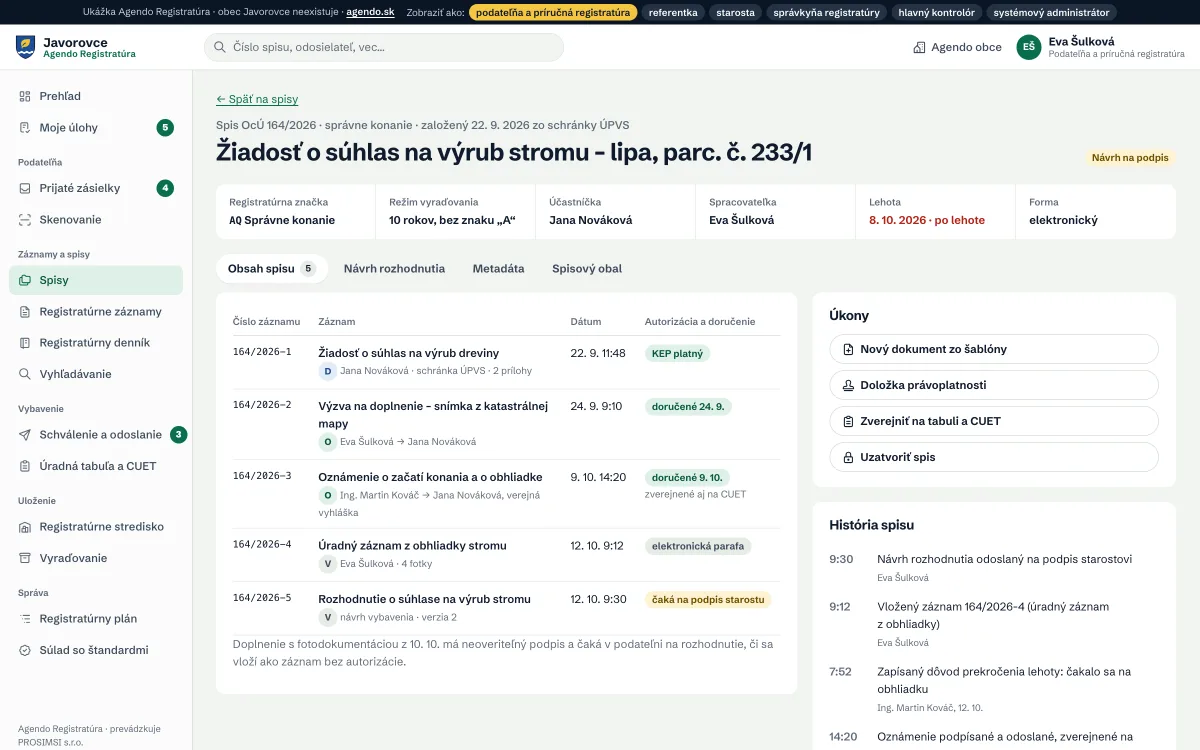
Task: Switch view to starosta role
Action: (x=736, y=13)
